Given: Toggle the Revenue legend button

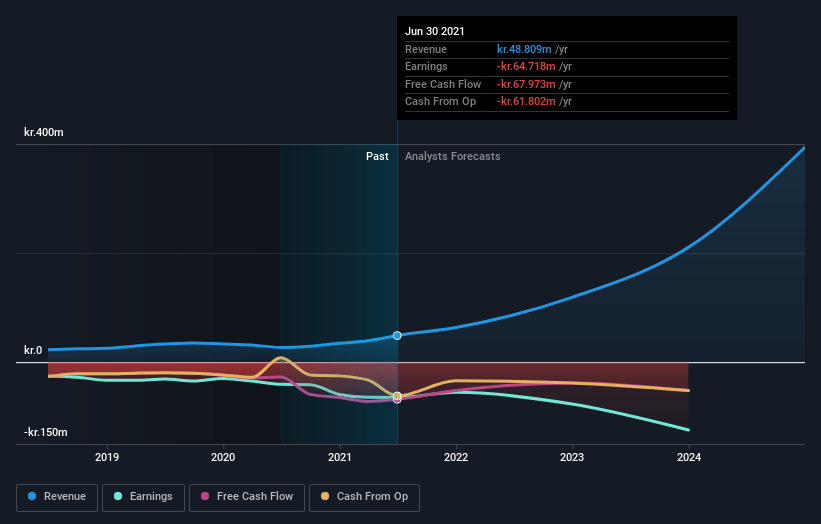Looking at the screenshot, I should 57,497.
